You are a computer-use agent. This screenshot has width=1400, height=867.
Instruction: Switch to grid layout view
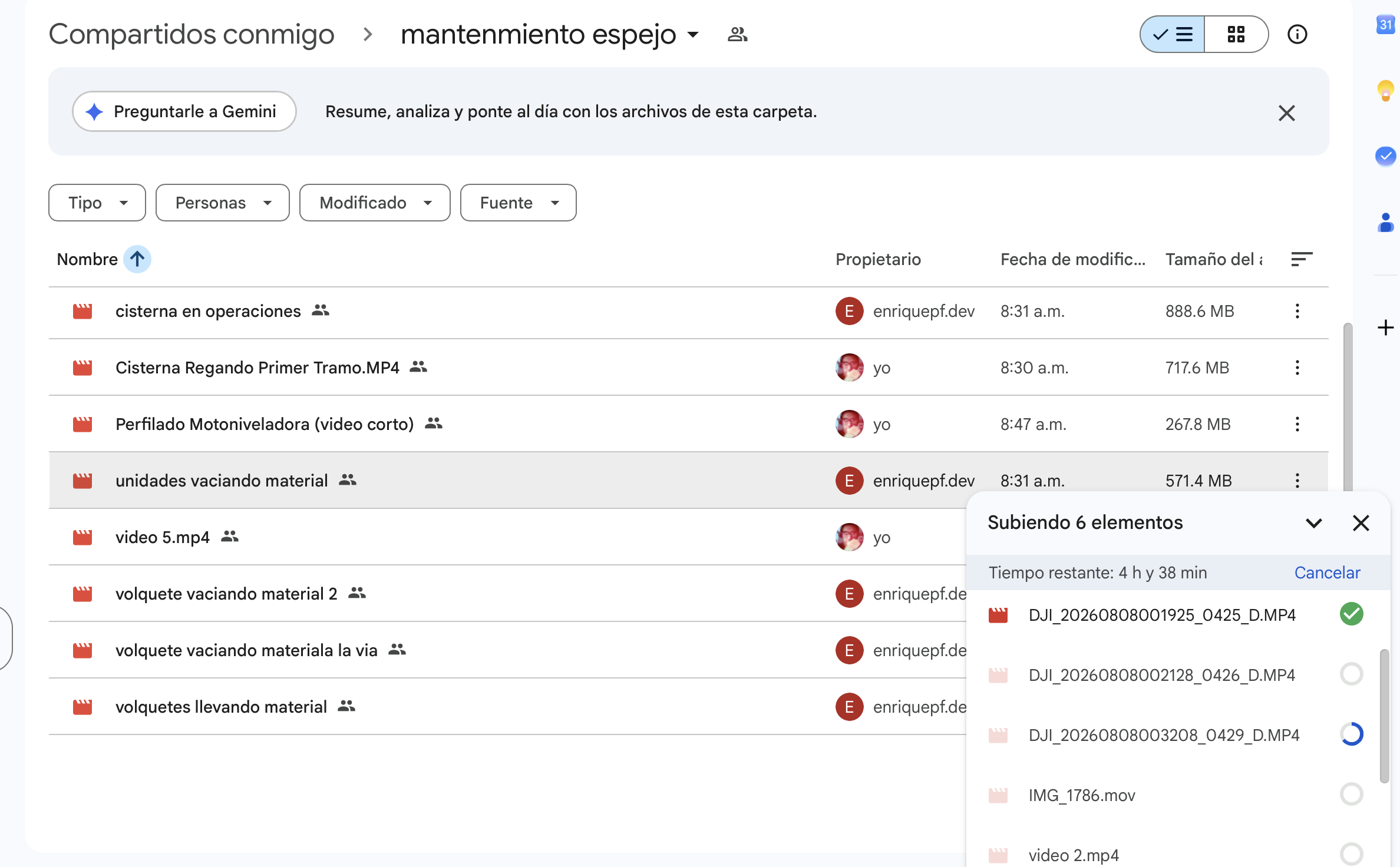click(x=1236, y=34)
